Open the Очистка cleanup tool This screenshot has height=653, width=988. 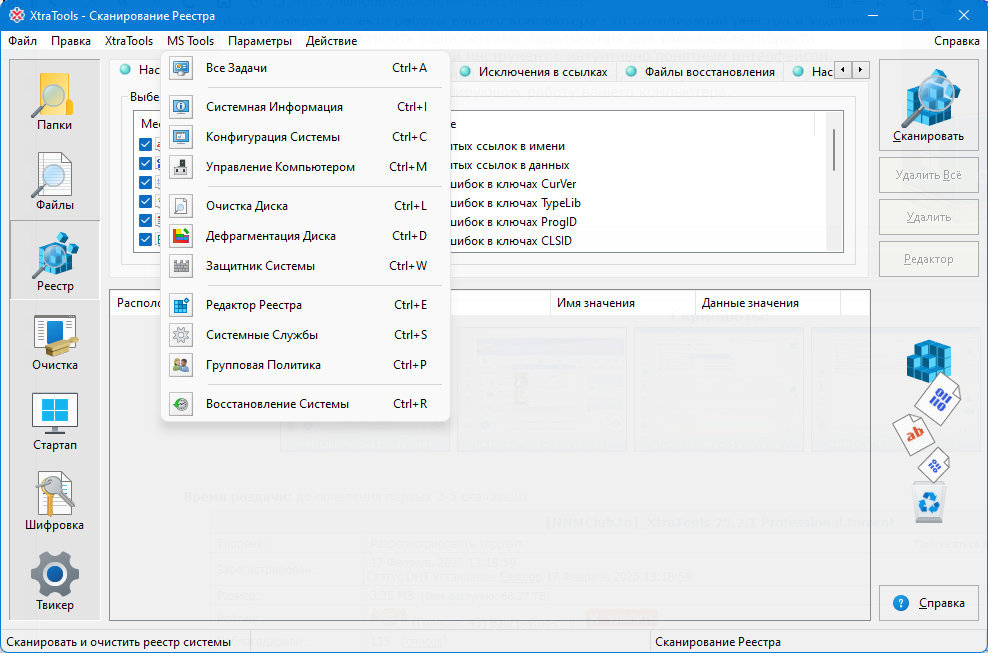coord(55,341)
